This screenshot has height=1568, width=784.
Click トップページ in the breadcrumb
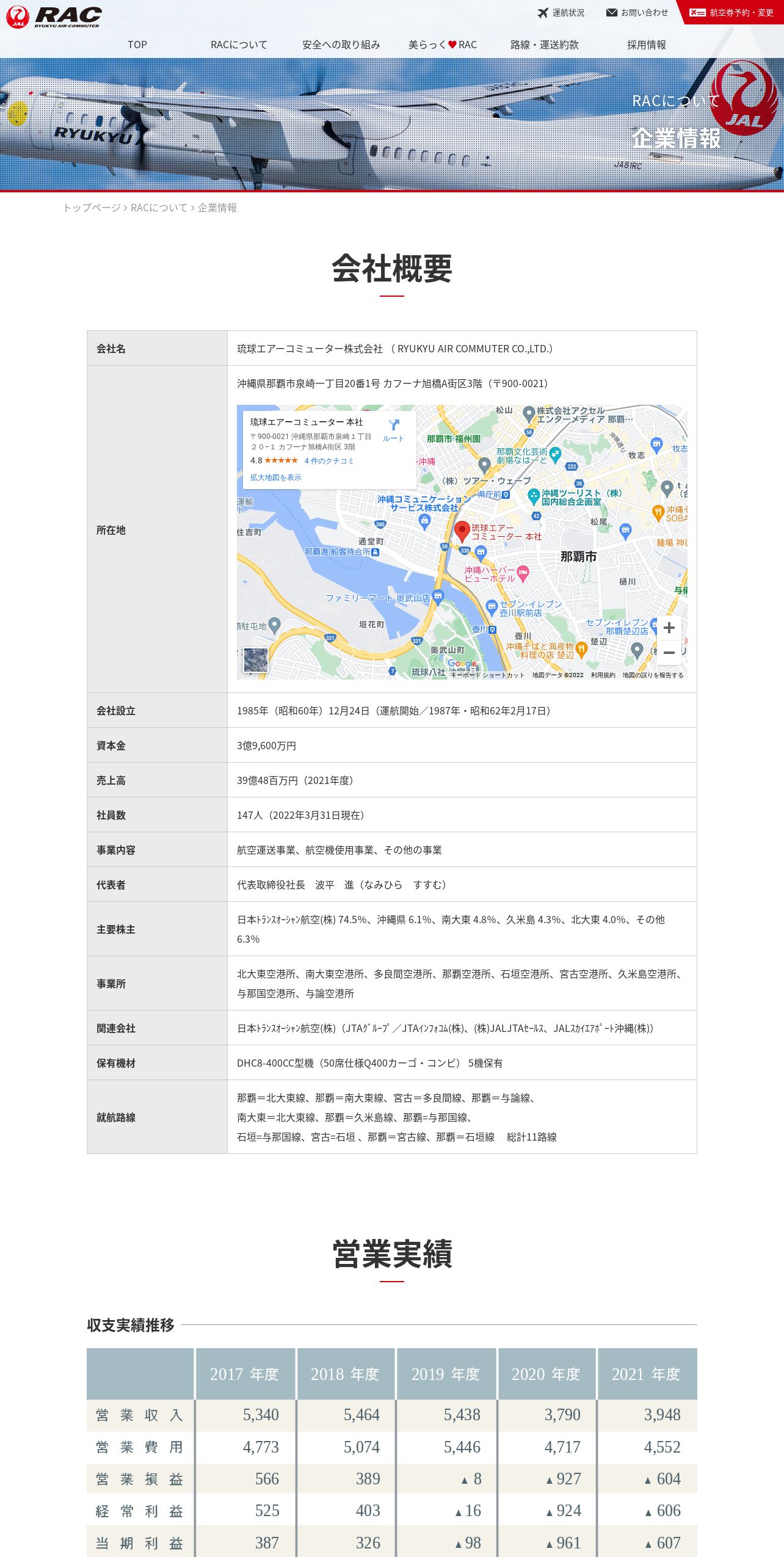(x=92, y=208)
